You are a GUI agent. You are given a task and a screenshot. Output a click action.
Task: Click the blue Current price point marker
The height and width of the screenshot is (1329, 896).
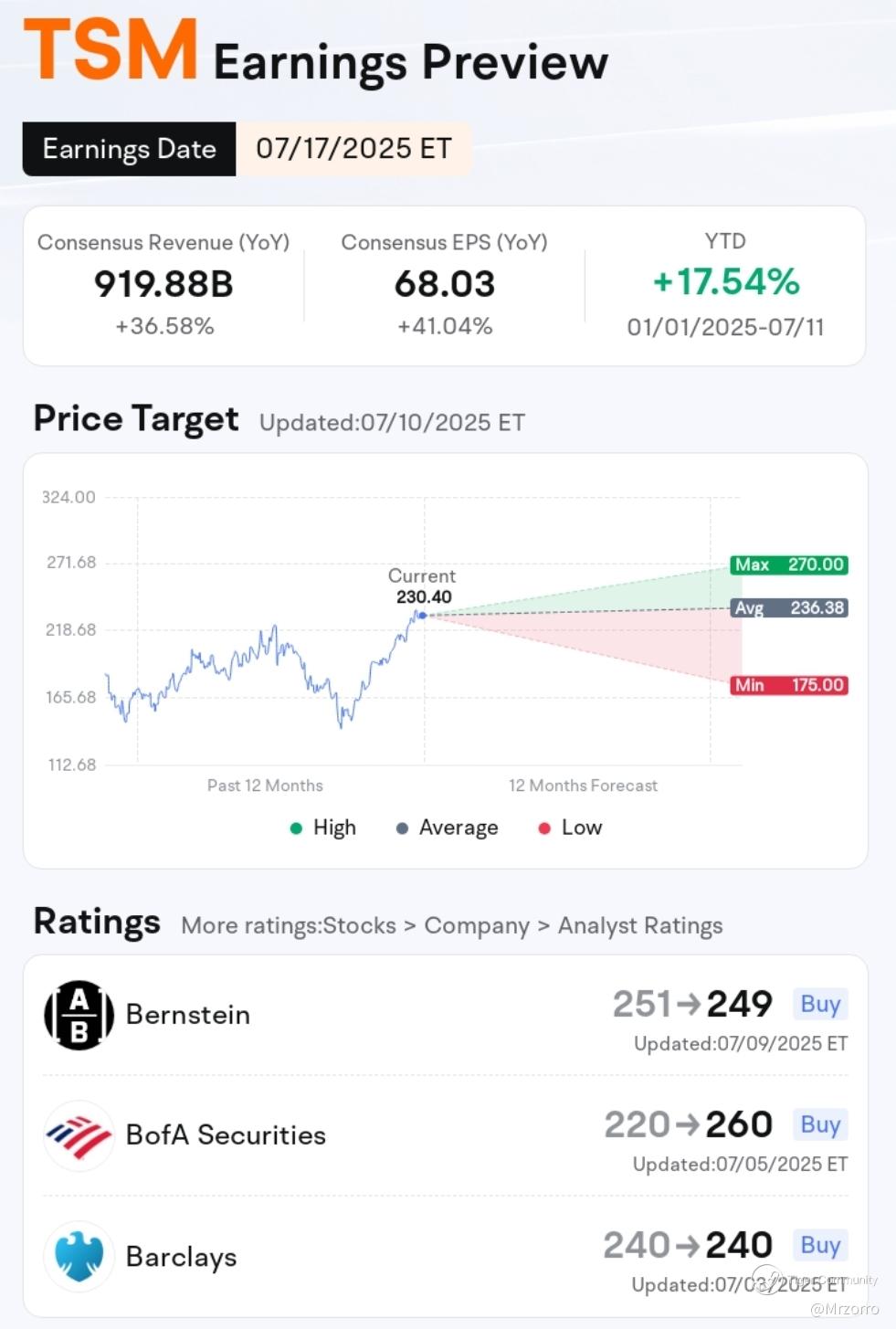click(x=422, y=616)
